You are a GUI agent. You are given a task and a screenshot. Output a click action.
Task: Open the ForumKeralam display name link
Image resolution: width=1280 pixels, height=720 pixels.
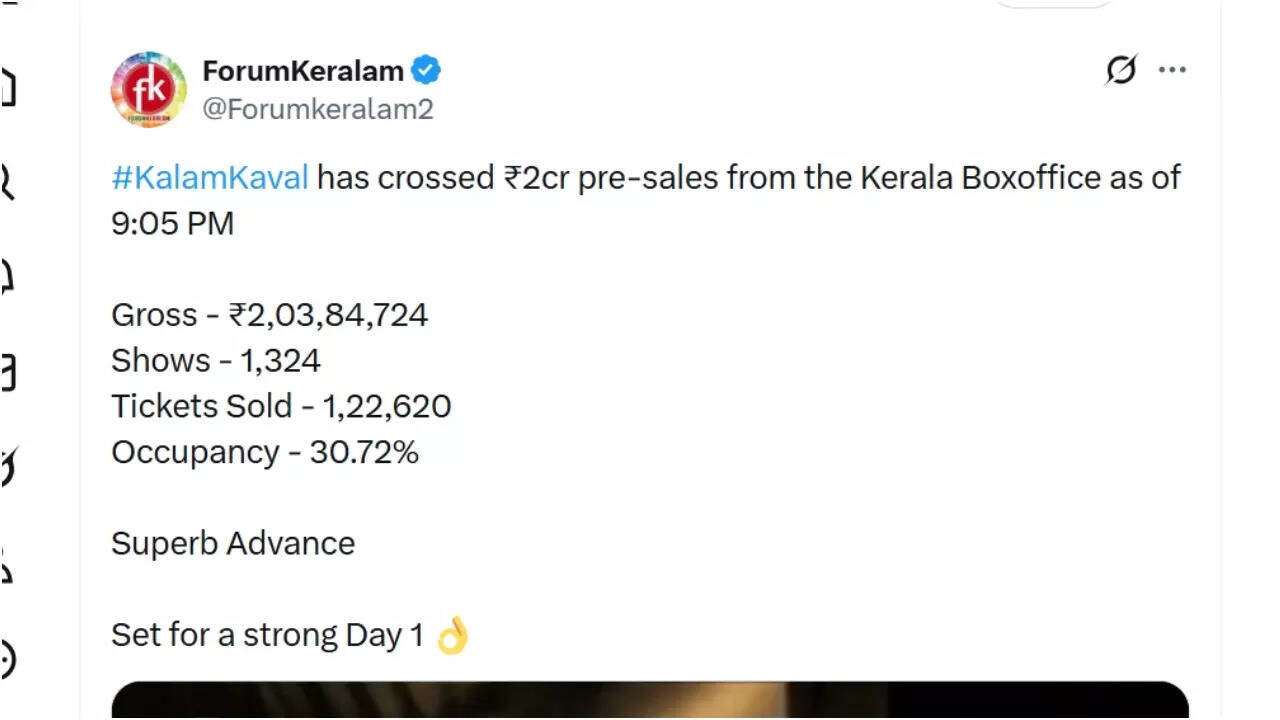(302, 71)
